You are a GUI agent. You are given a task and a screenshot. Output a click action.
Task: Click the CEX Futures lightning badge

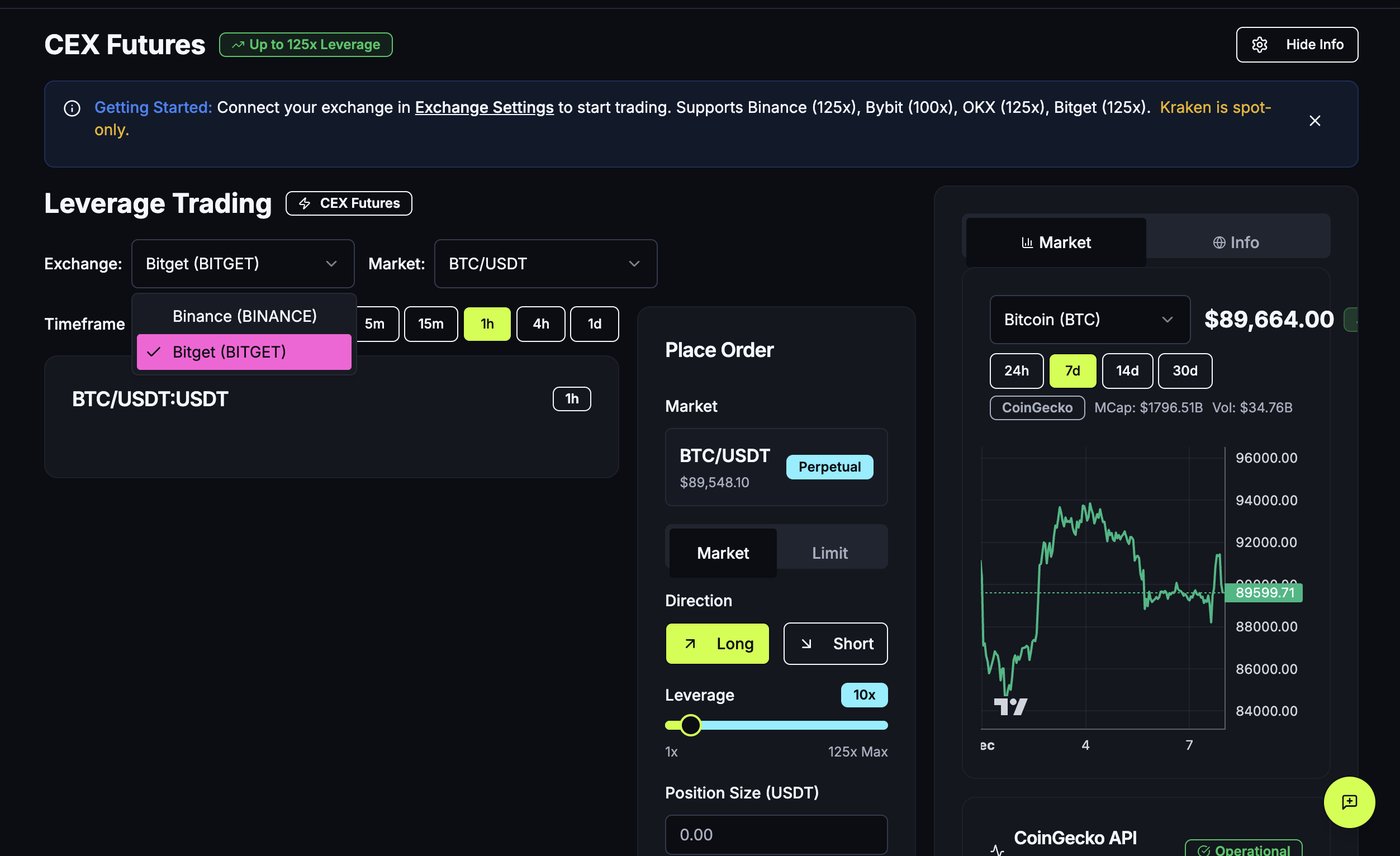coord(349,203)
